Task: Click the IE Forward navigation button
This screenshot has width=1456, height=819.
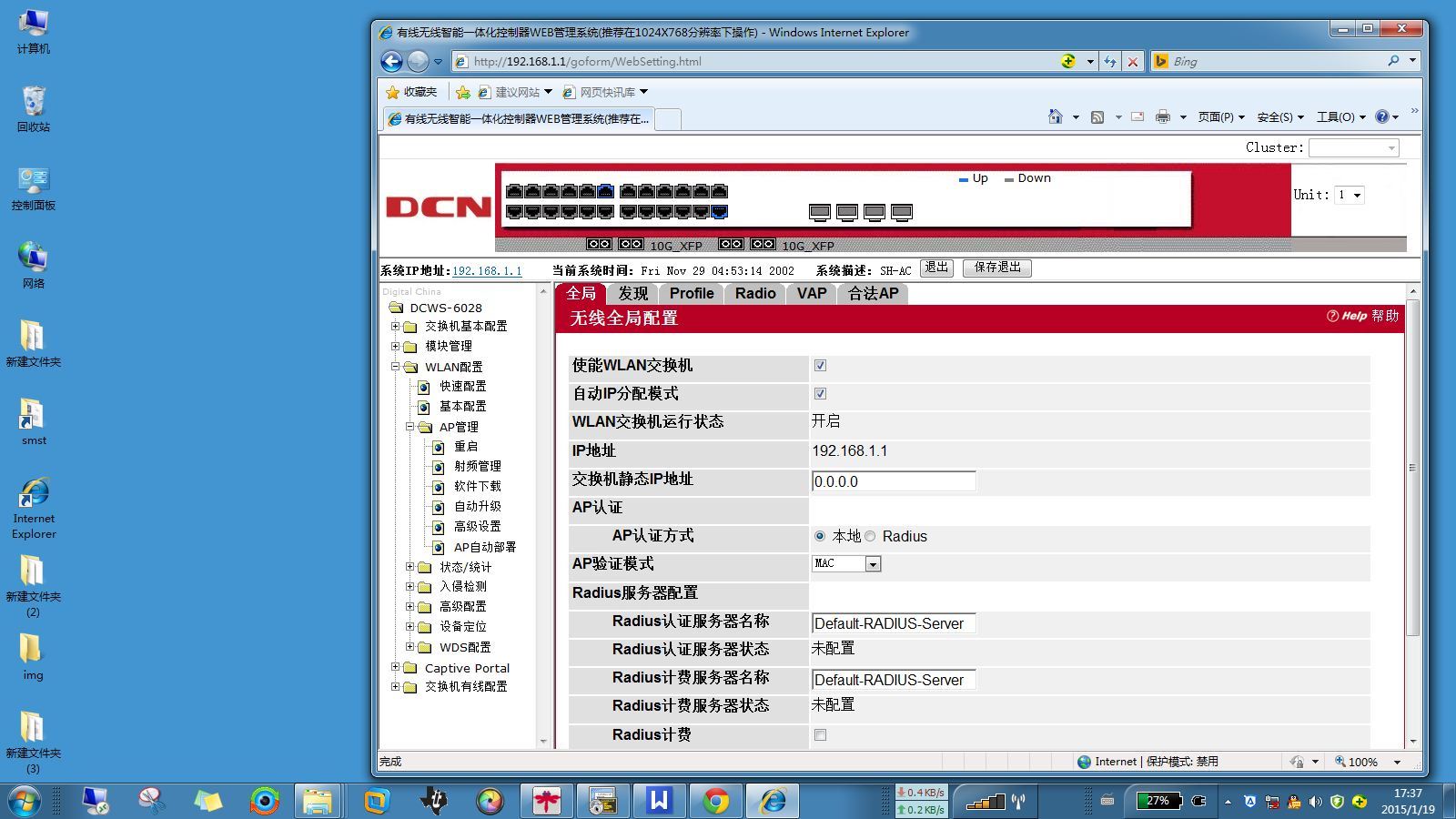Action: click(x=418, y=61)
